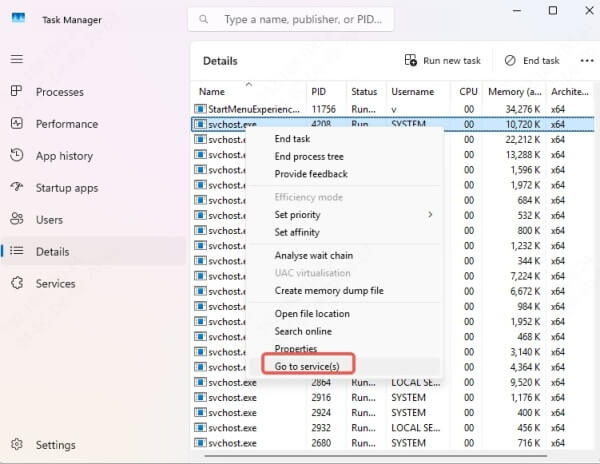Click the Performance sidebar icon

click(16, 123)
